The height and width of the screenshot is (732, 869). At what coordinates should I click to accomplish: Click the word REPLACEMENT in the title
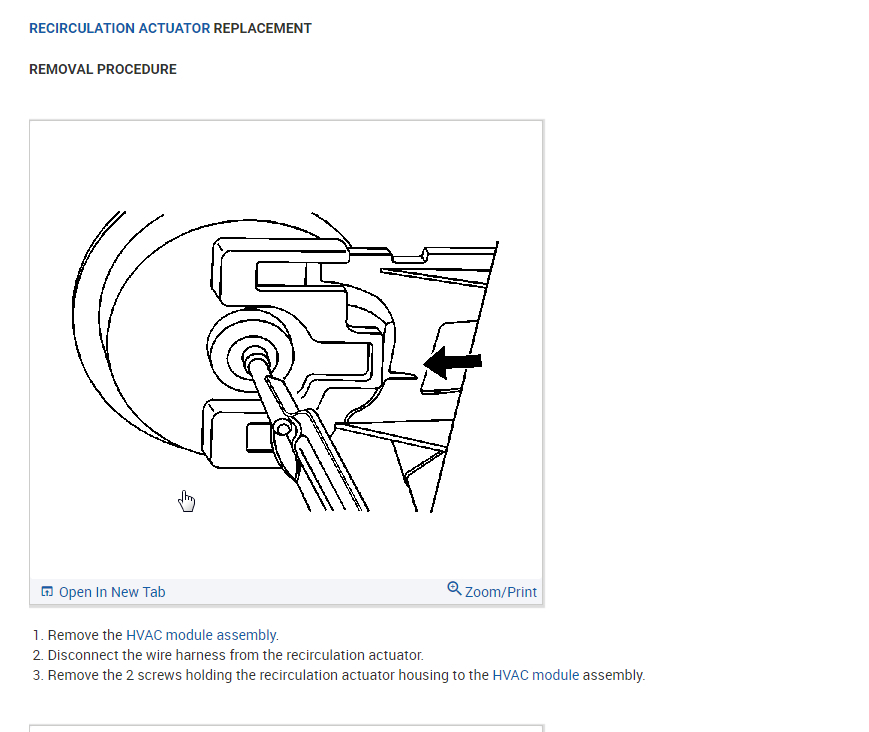263,28
